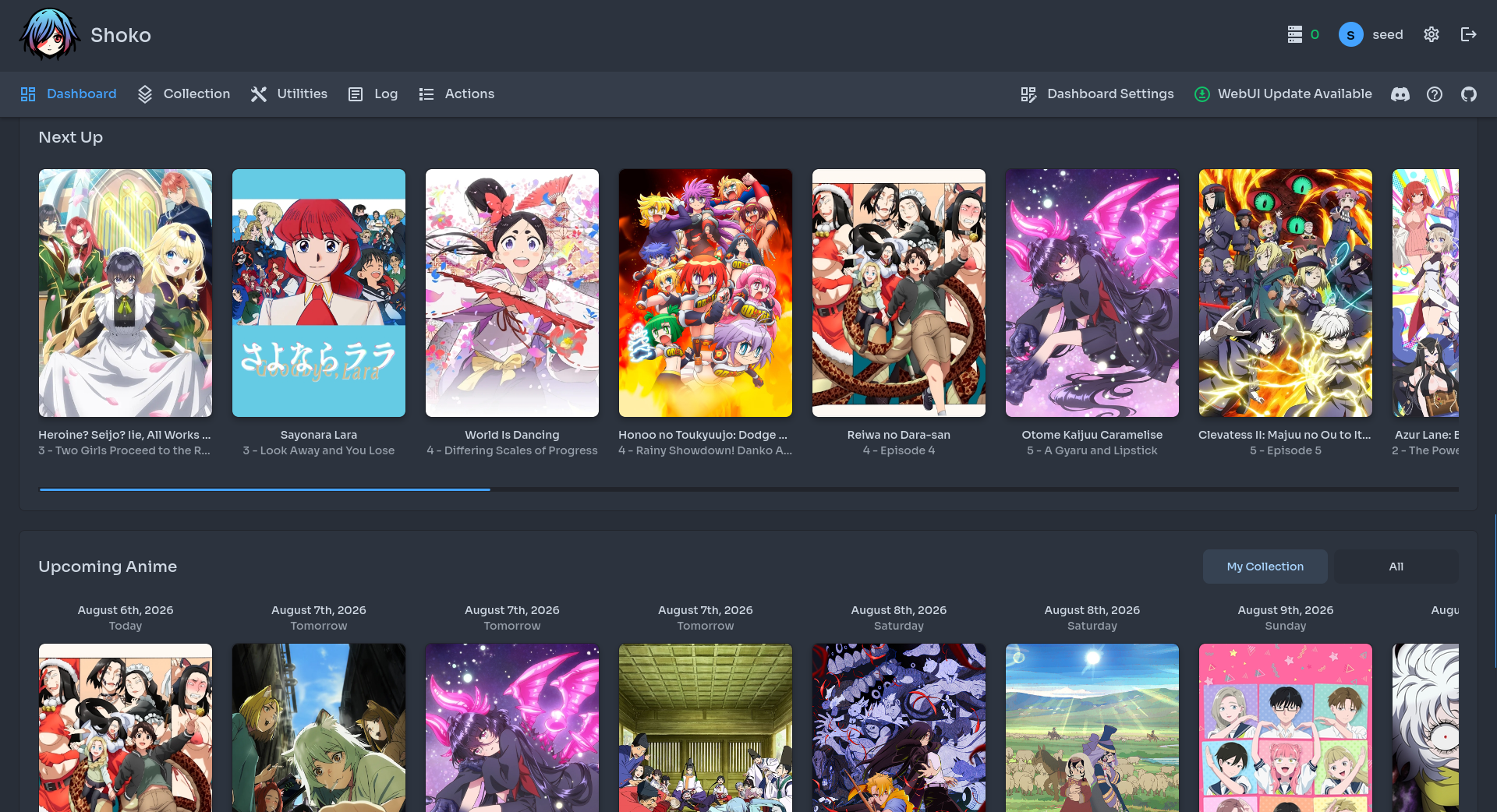
Task: Click '4 - Episode 4' subtitle
Action: [x=899, y=450]
